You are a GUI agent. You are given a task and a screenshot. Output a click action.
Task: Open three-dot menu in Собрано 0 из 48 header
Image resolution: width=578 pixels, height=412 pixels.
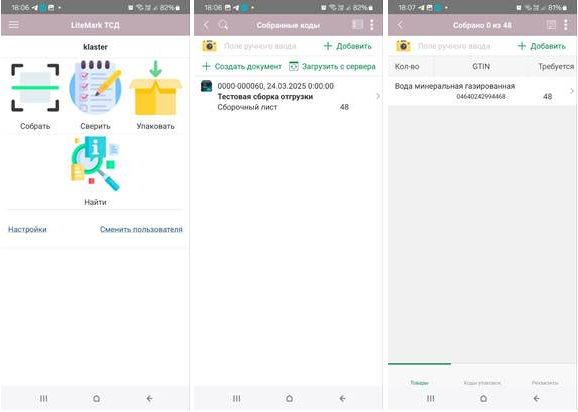[x=565, y=25]
